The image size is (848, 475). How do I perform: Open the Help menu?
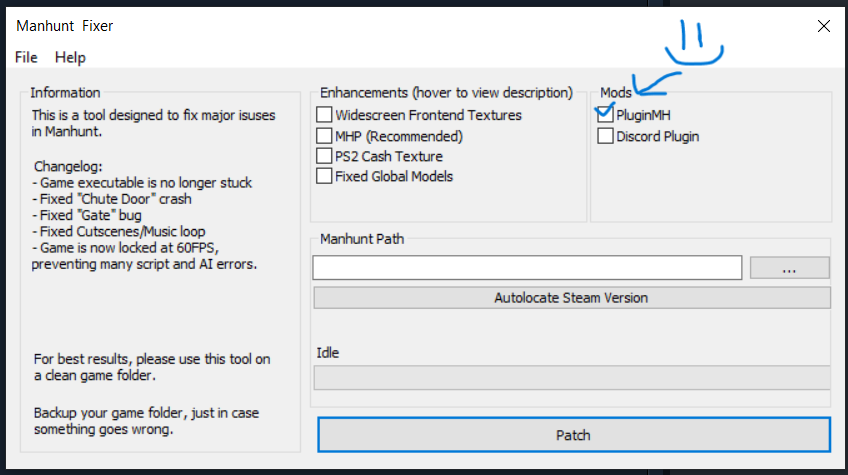(x=70, y=57)
